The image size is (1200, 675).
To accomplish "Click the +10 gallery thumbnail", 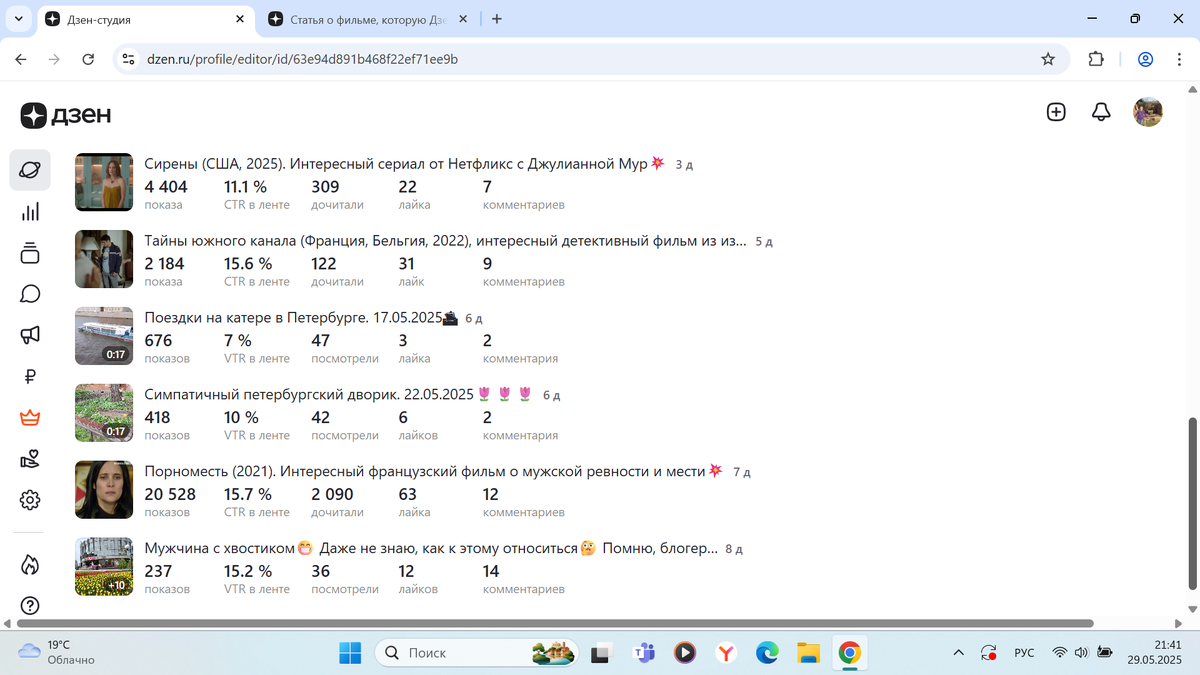I will [x=104, y=567].
